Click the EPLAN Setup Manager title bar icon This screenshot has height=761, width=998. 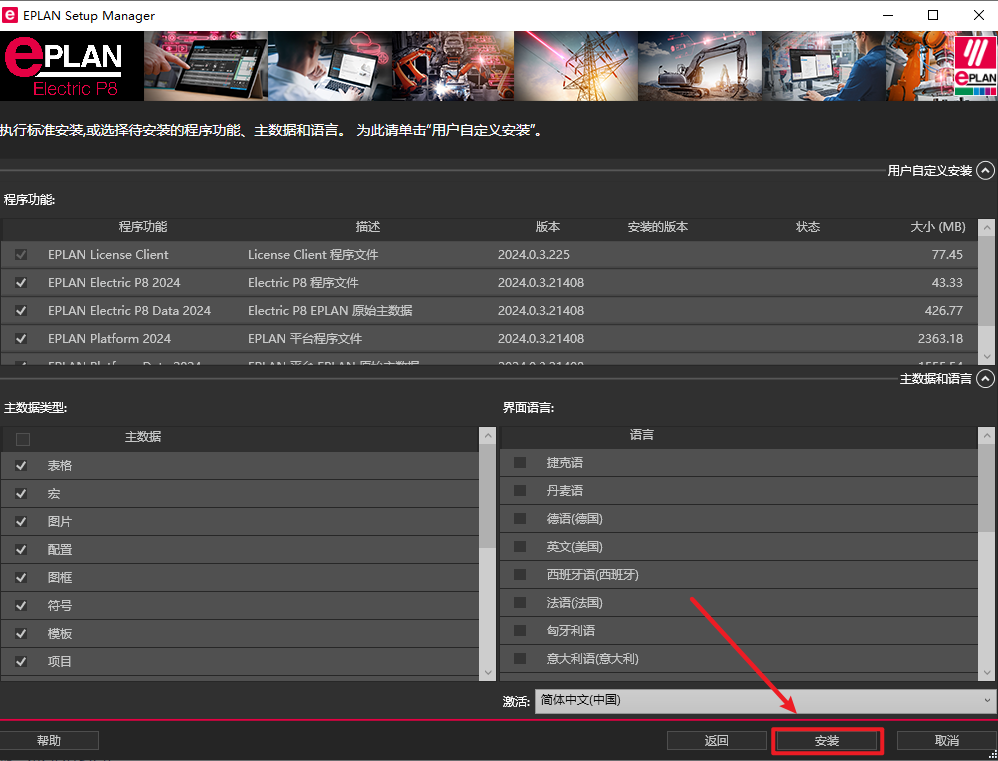pos(11,16)
